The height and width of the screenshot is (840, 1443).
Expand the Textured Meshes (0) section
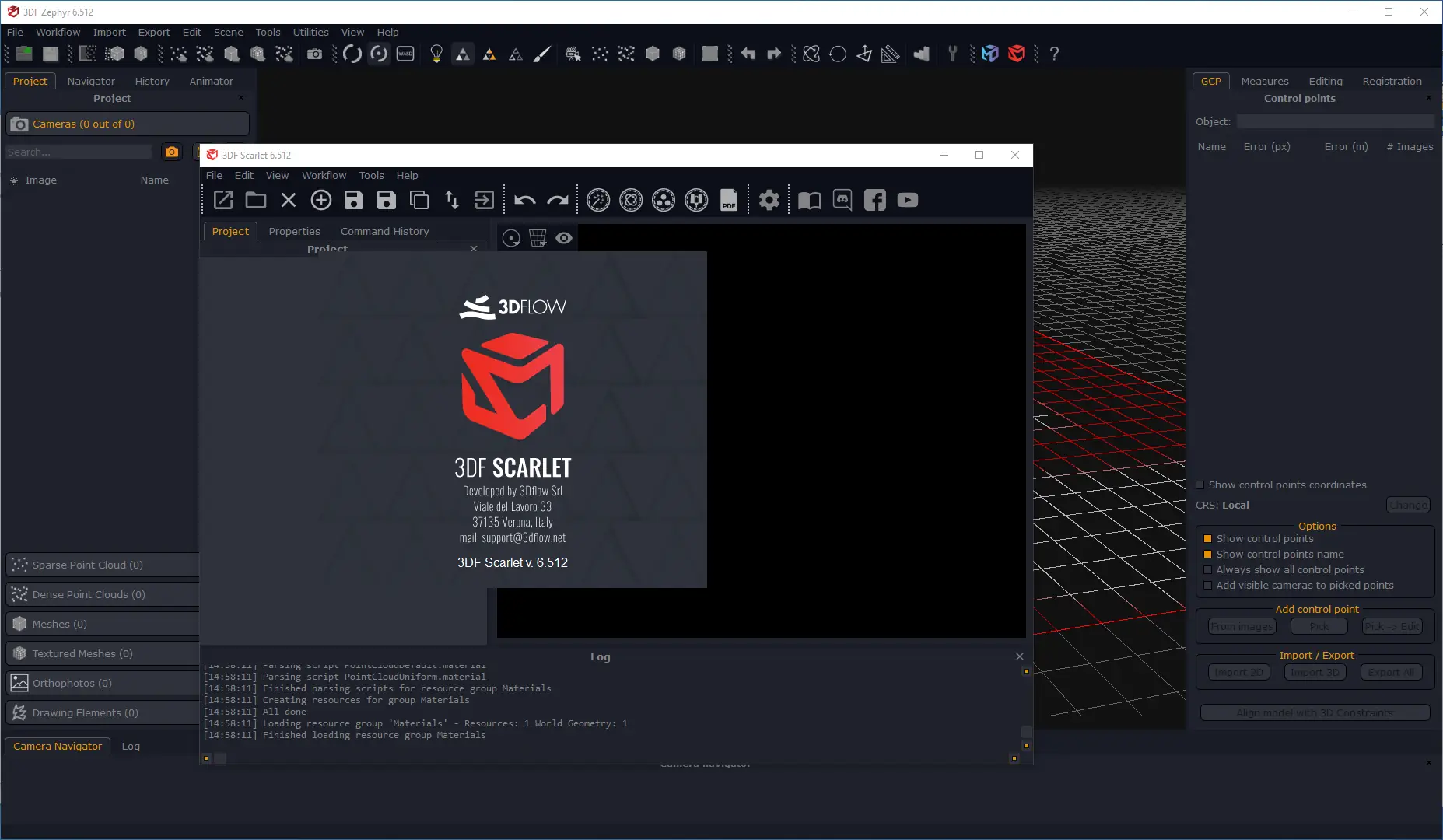click(103, 653)
